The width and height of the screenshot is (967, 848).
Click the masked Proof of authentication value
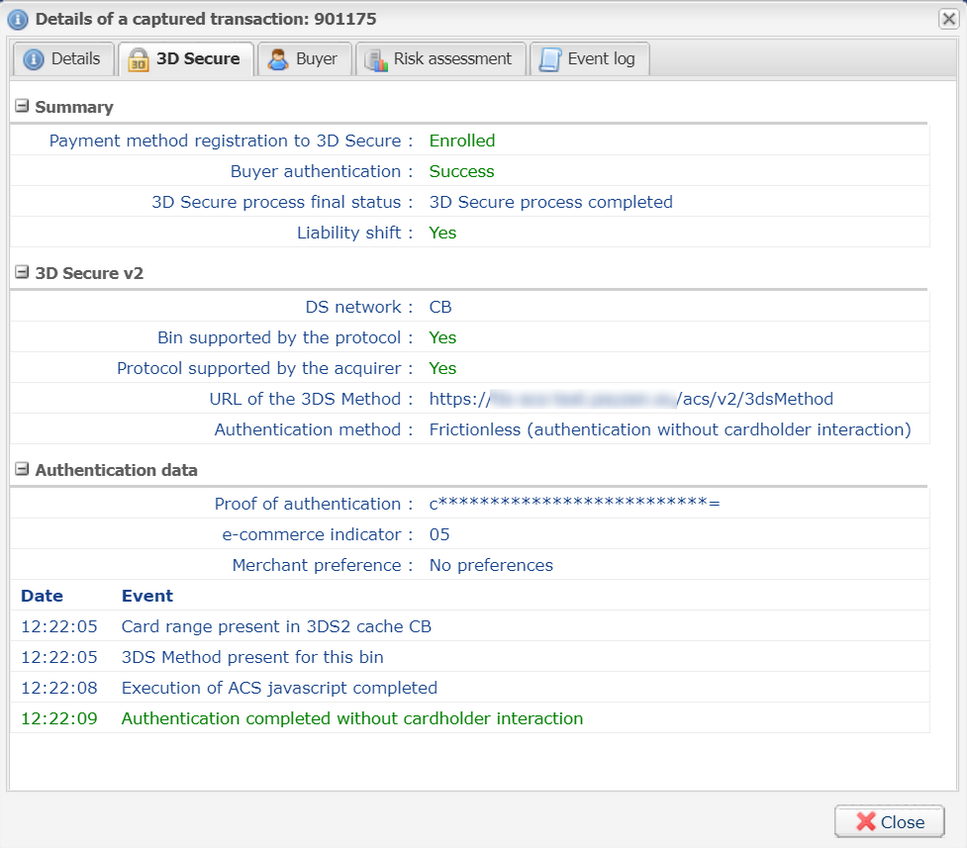[x=574, y=504]
